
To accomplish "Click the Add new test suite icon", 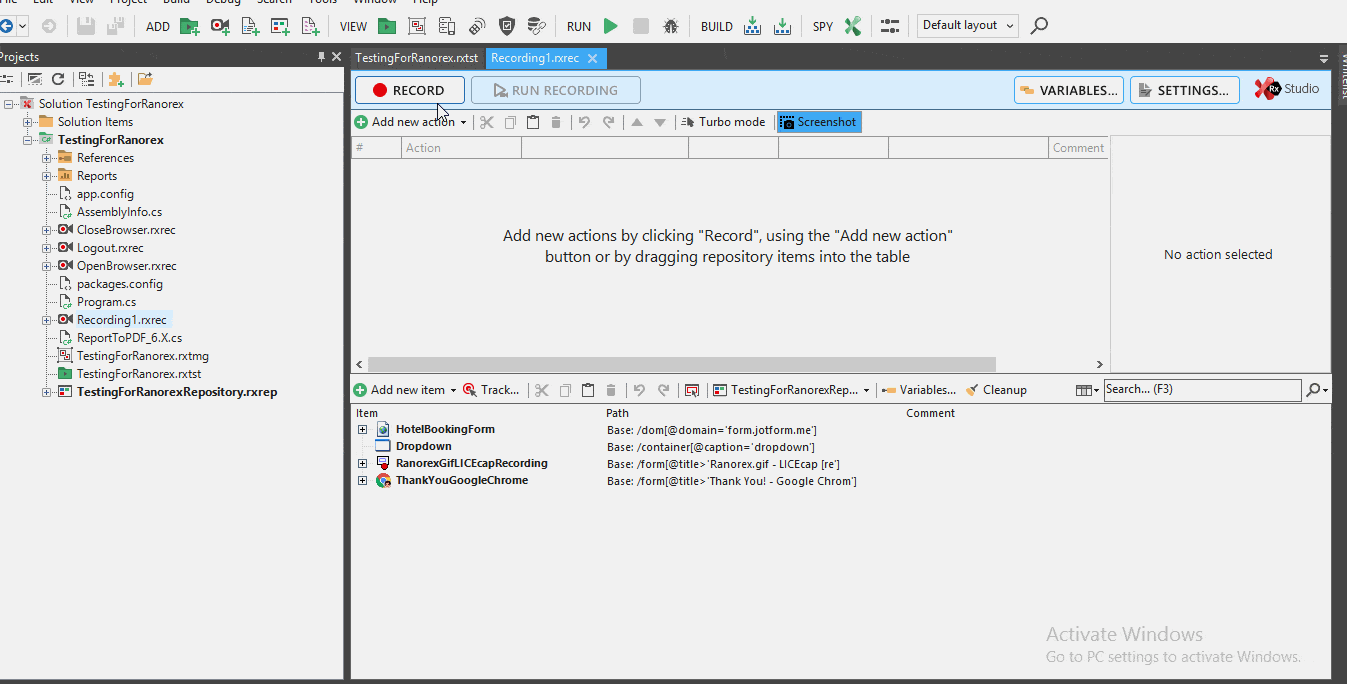I will coord(190,27).
